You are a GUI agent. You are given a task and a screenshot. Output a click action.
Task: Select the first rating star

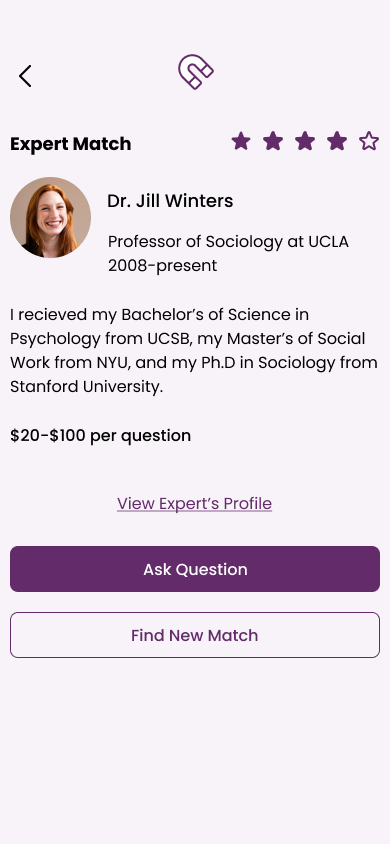point(241,142)
